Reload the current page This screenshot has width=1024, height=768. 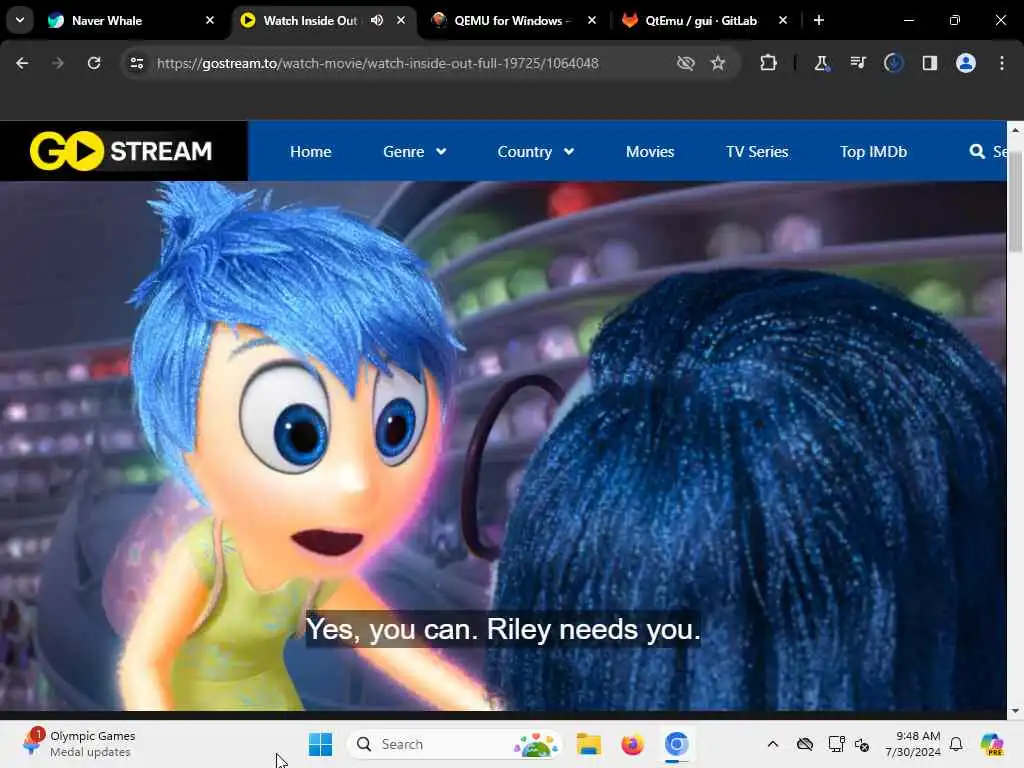click(x=94, y=63)
